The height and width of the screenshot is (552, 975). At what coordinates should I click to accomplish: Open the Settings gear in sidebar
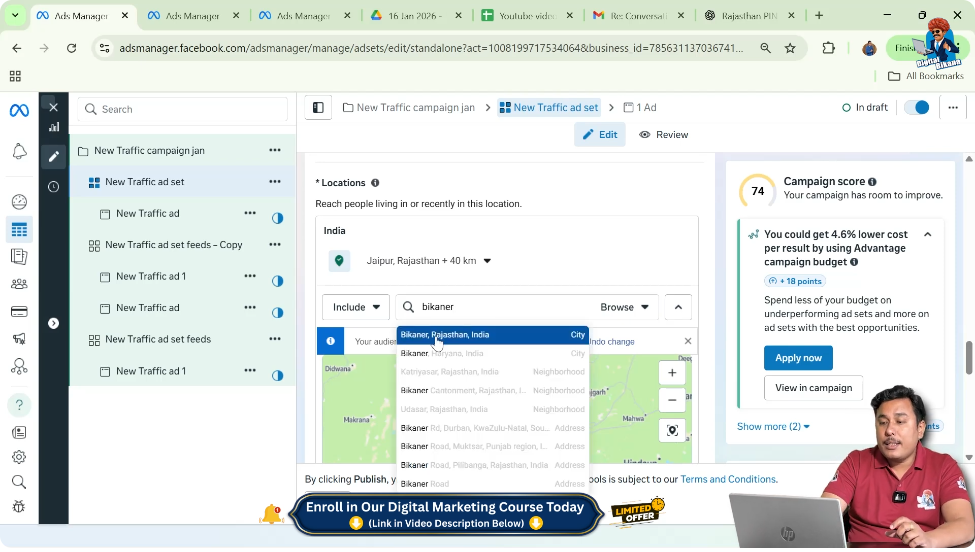tap(19, 457)
